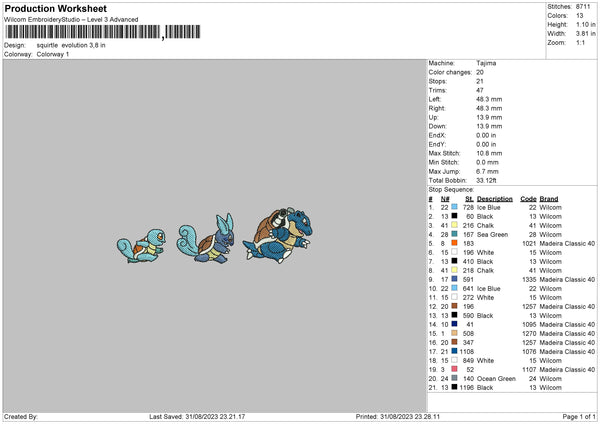The image size is (600, 424).
Task: Select the Wartortle embroidery figure
Action: coord(205,238)
